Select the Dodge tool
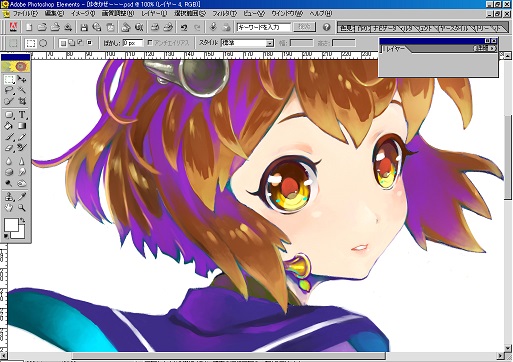513x362 pixels. tap(9, 183)
